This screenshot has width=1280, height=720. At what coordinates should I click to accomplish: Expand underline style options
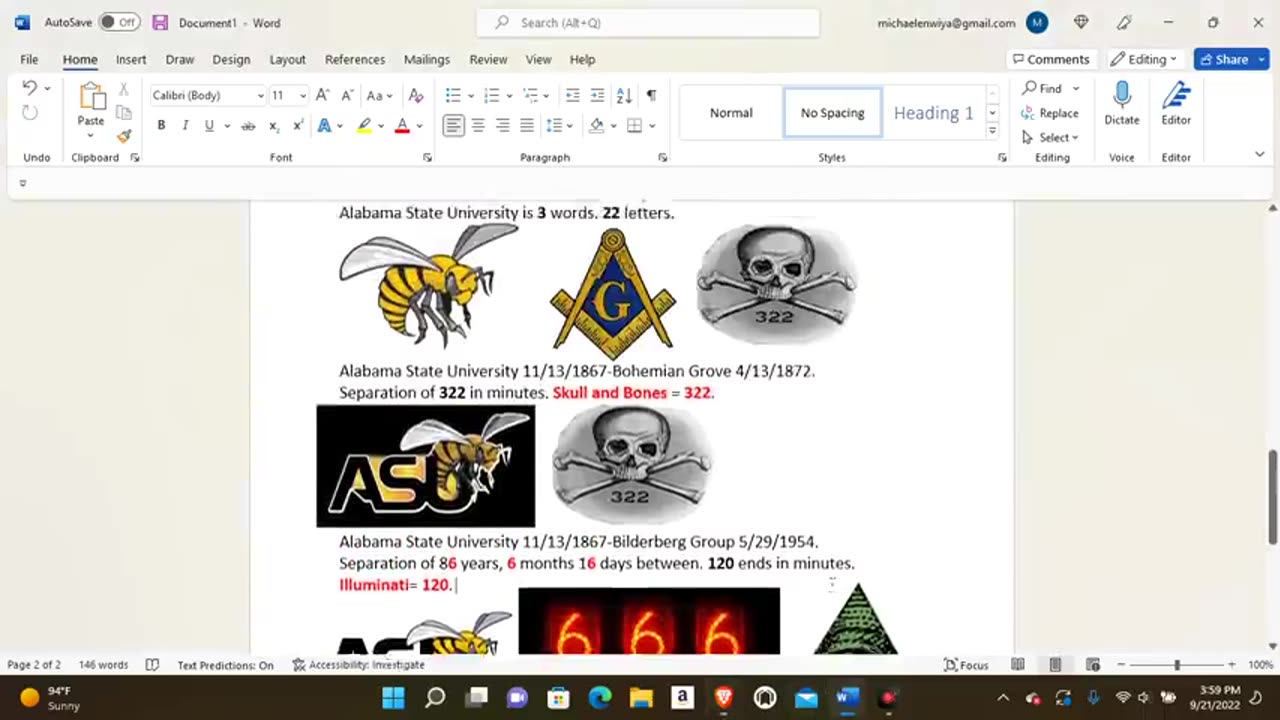pos(227,125)
